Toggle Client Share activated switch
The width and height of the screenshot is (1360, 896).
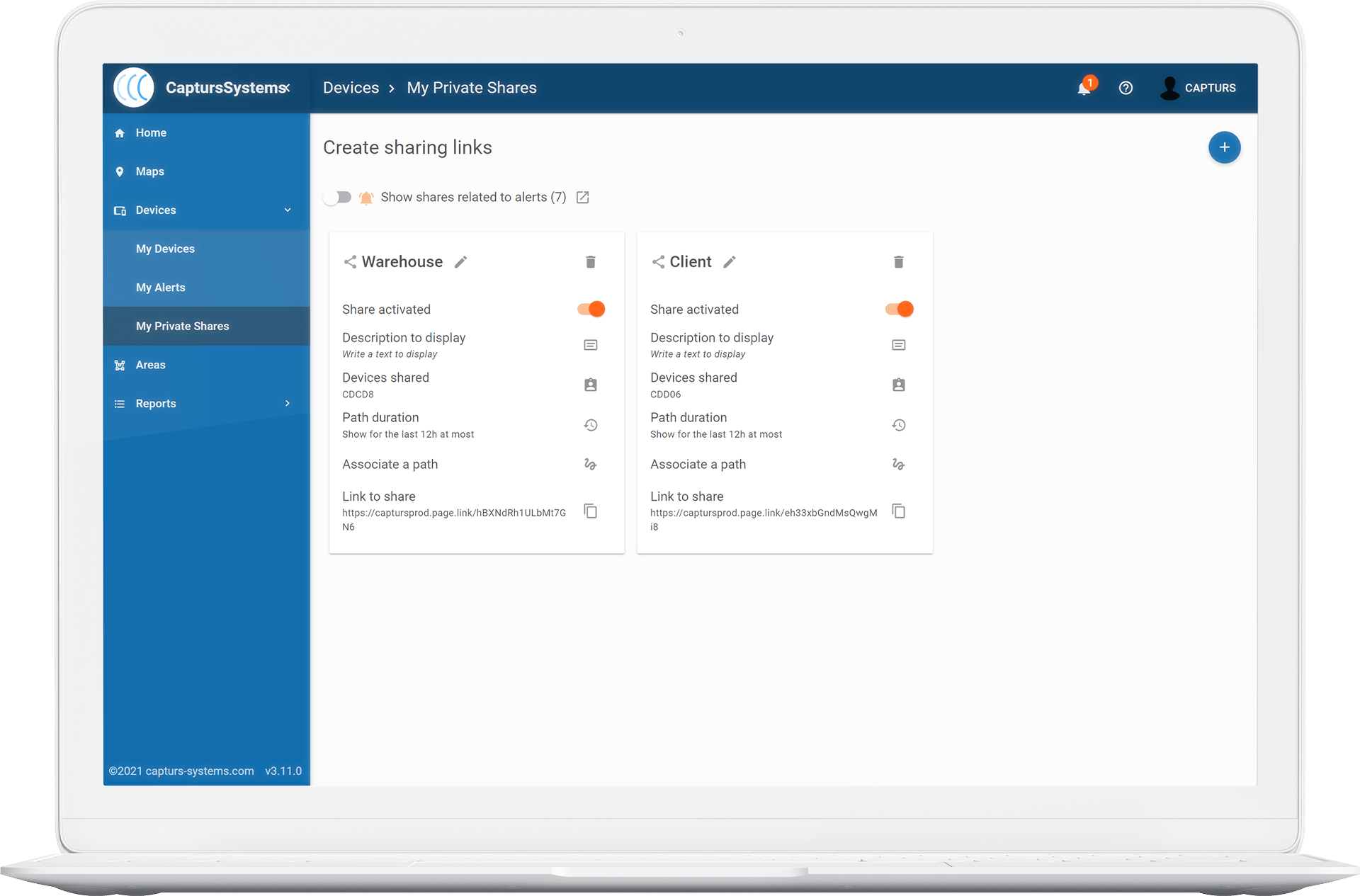[899, 309]
